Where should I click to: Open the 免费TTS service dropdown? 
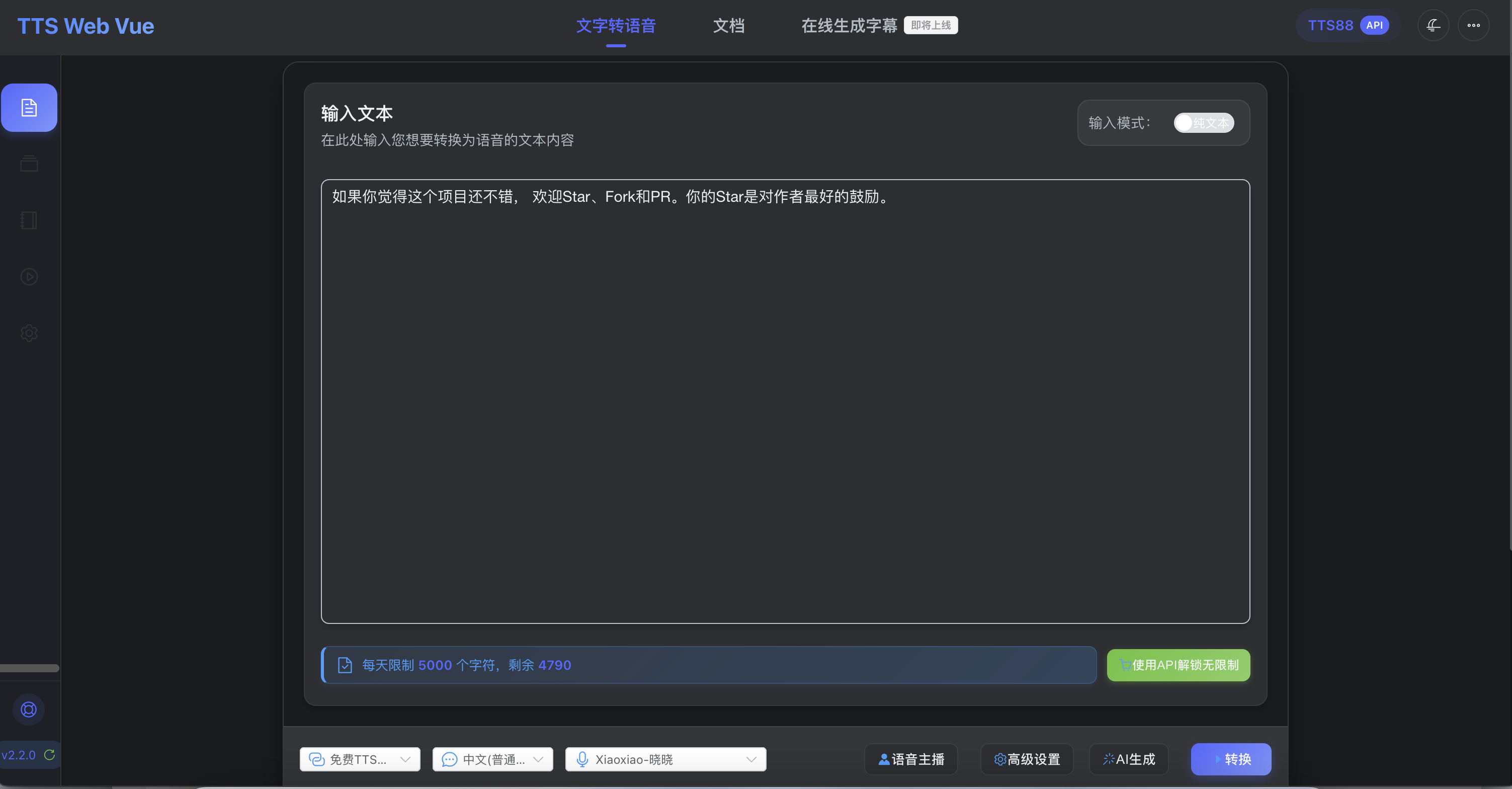point(359,758)
